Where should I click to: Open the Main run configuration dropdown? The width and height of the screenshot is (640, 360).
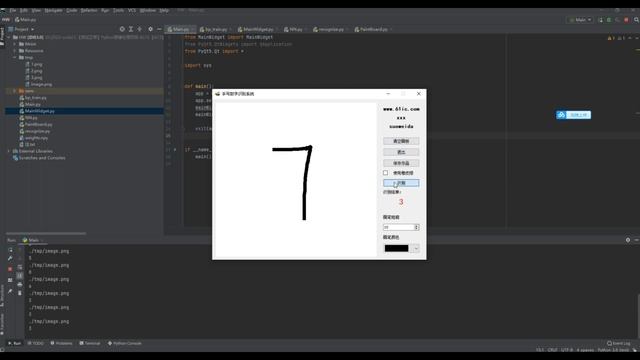click(x=580, y=20)
